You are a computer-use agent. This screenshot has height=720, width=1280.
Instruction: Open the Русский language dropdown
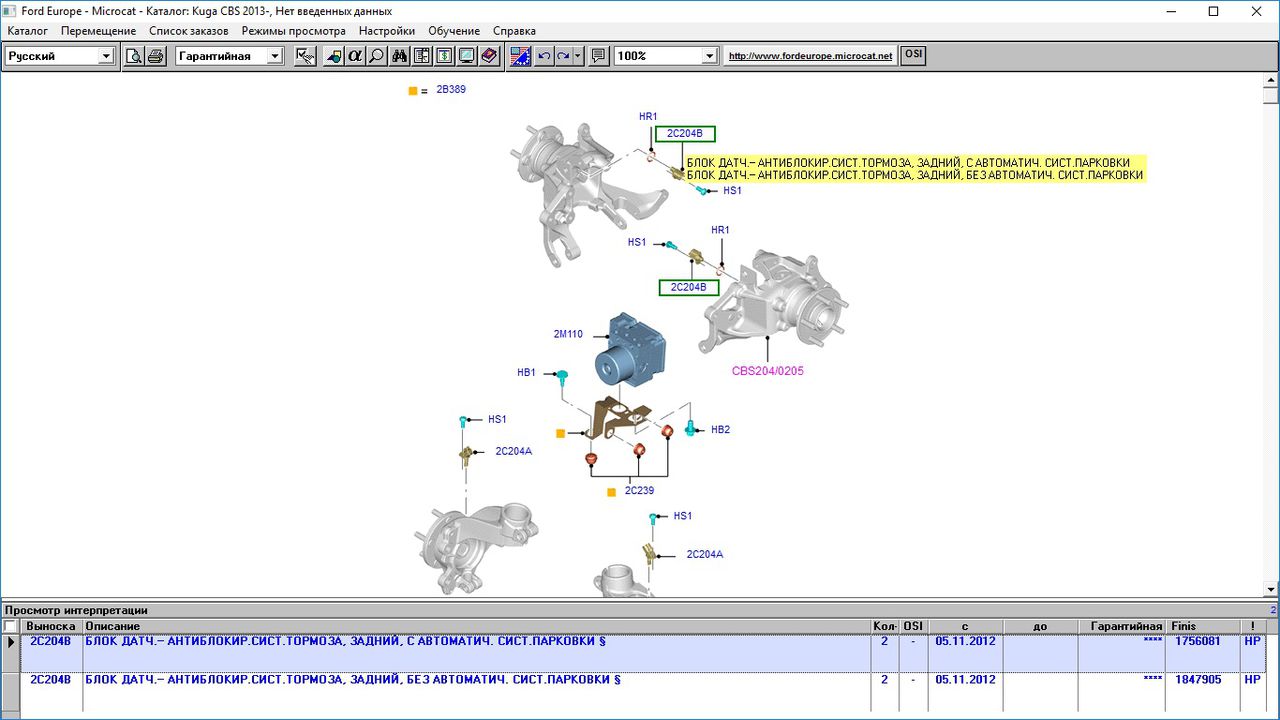(106, 56)
